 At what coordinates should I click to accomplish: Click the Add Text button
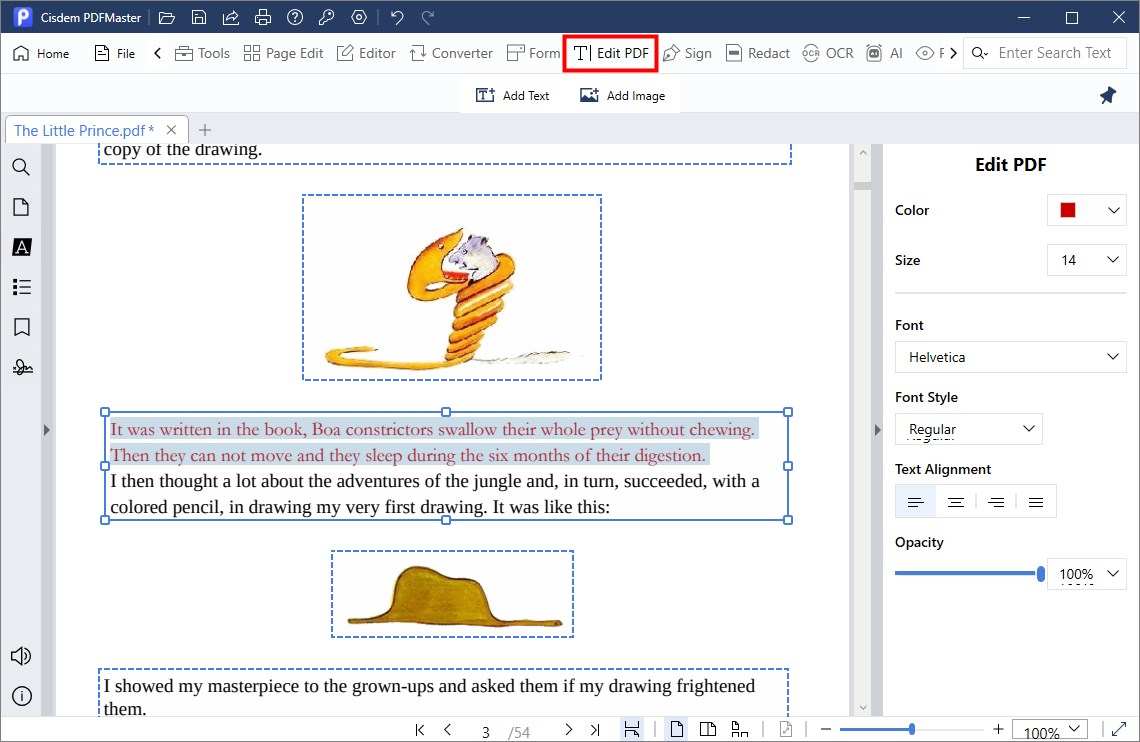tap(513, 95)
